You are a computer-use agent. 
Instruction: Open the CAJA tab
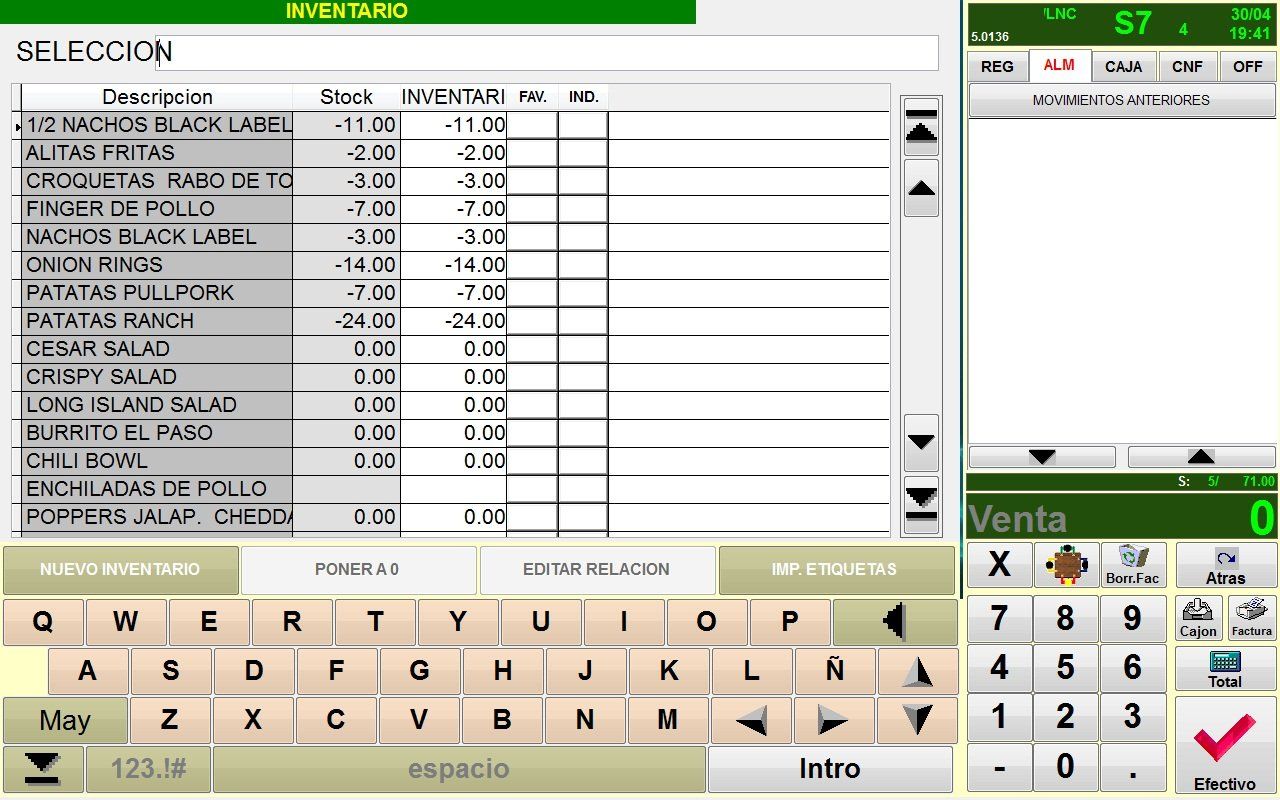tap(1124, 67)
